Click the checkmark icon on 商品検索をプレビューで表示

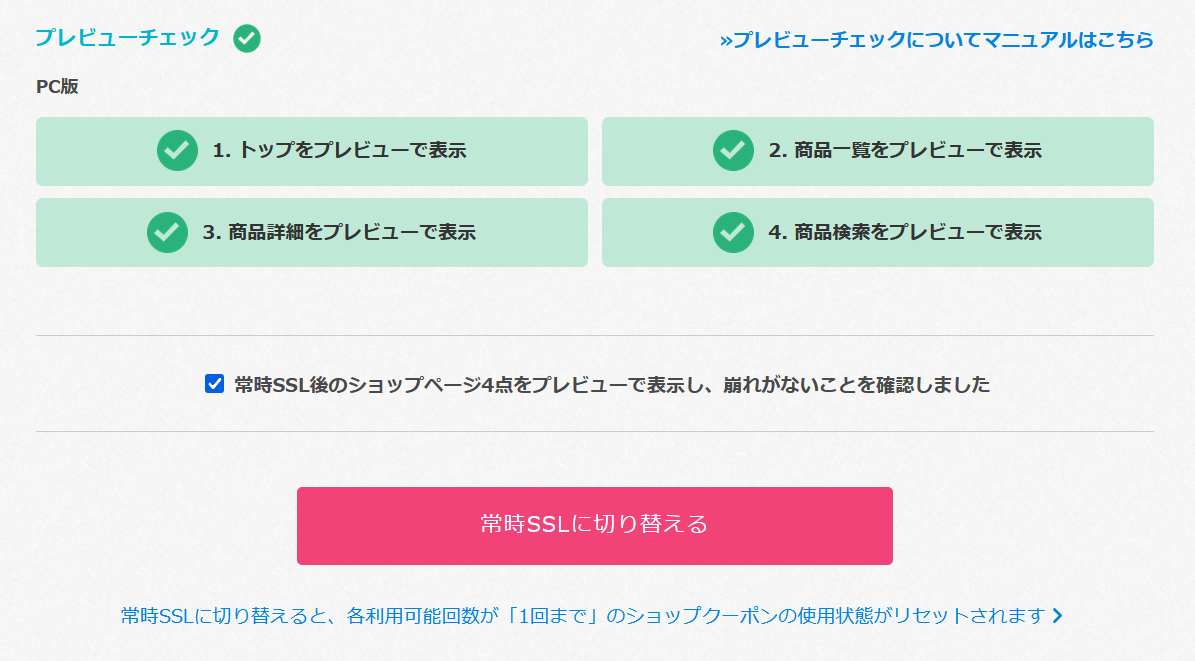point(734,232)
